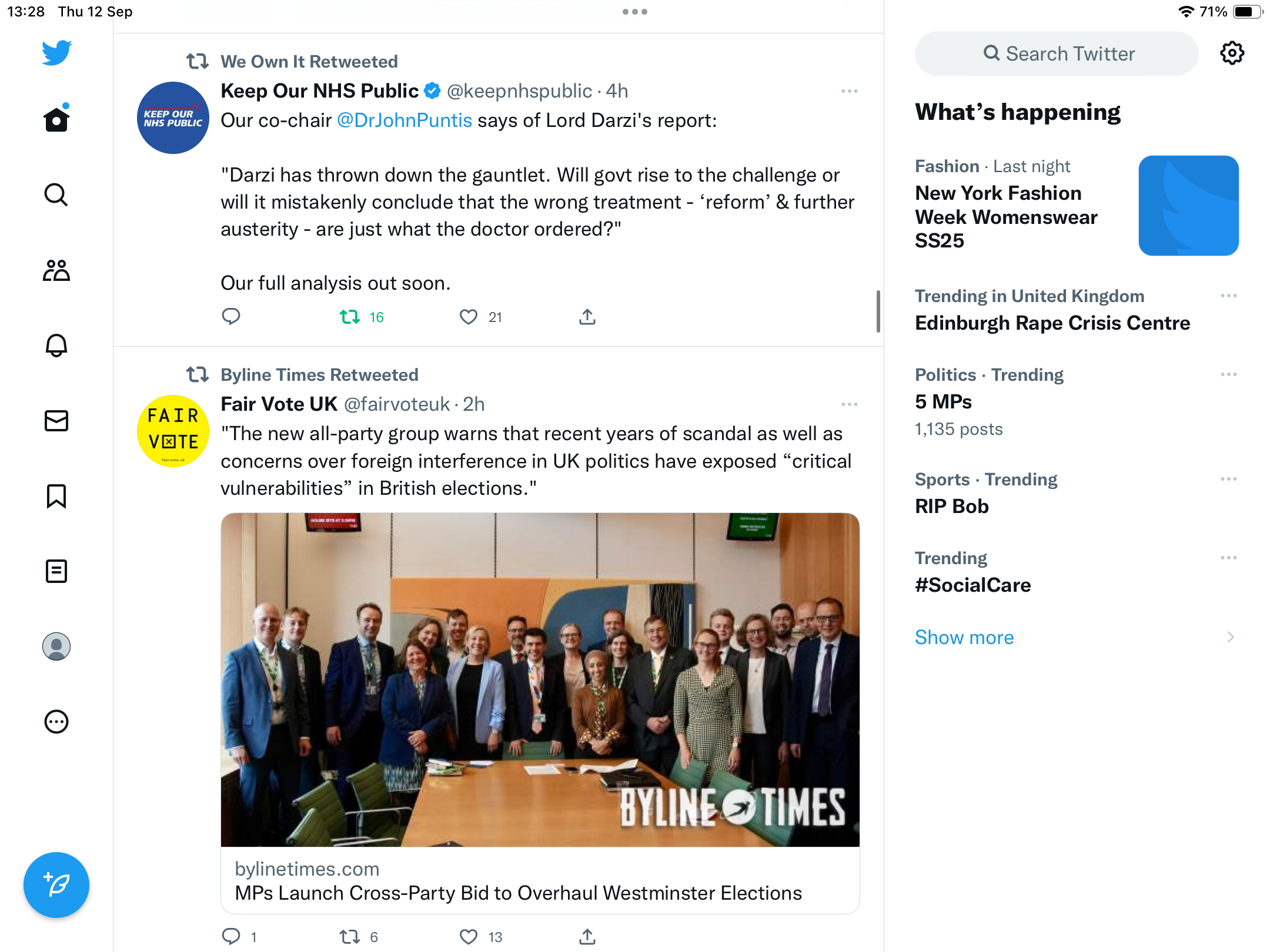
Task: Open the Messages envelope icon
Action: (56, 421)
